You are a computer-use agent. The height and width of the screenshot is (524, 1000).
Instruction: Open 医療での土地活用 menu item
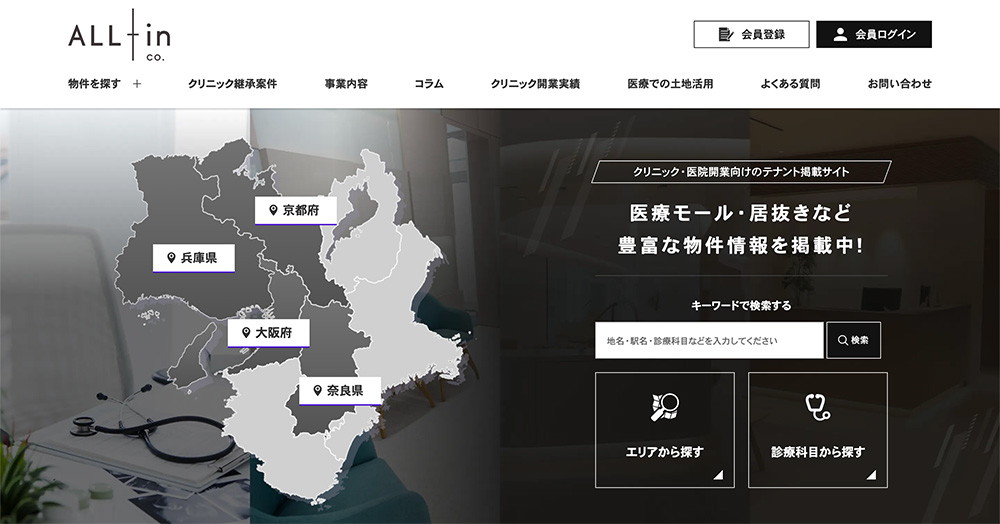click(x=670, y=84)
